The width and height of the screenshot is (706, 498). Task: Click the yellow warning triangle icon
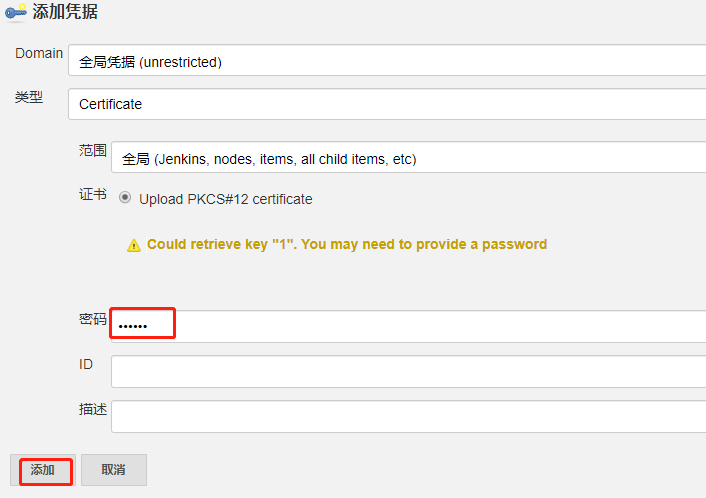point(134,245)
